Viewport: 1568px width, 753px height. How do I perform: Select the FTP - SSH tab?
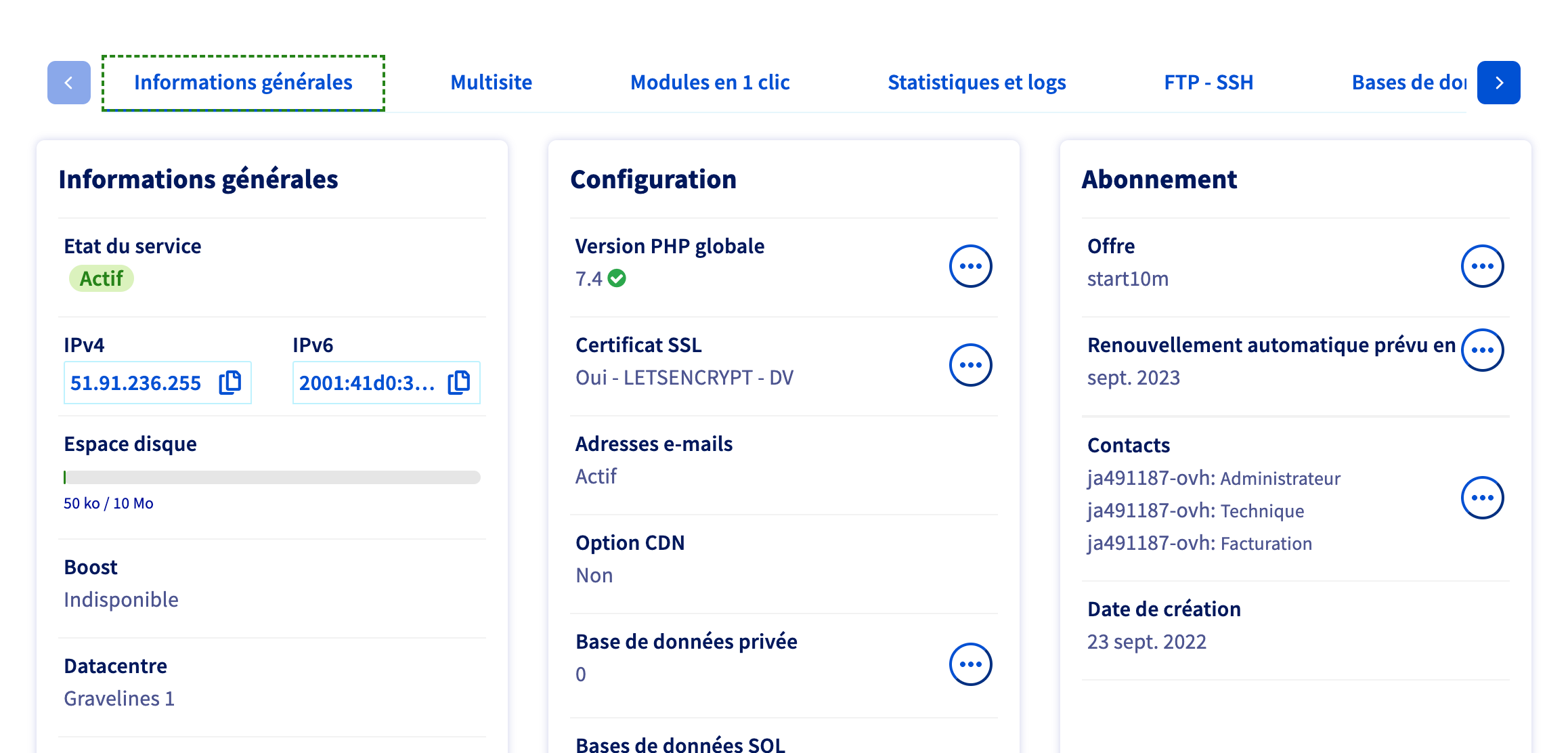(1208, 83)
